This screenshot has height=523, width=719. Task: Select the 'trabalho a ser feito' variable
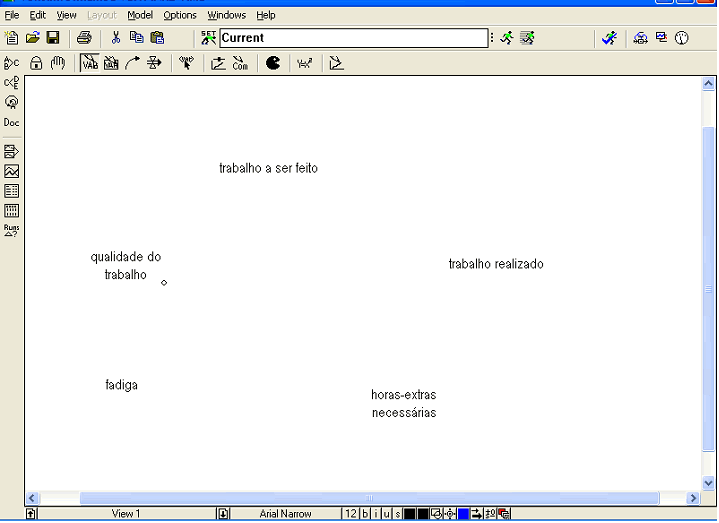(268, 168)
